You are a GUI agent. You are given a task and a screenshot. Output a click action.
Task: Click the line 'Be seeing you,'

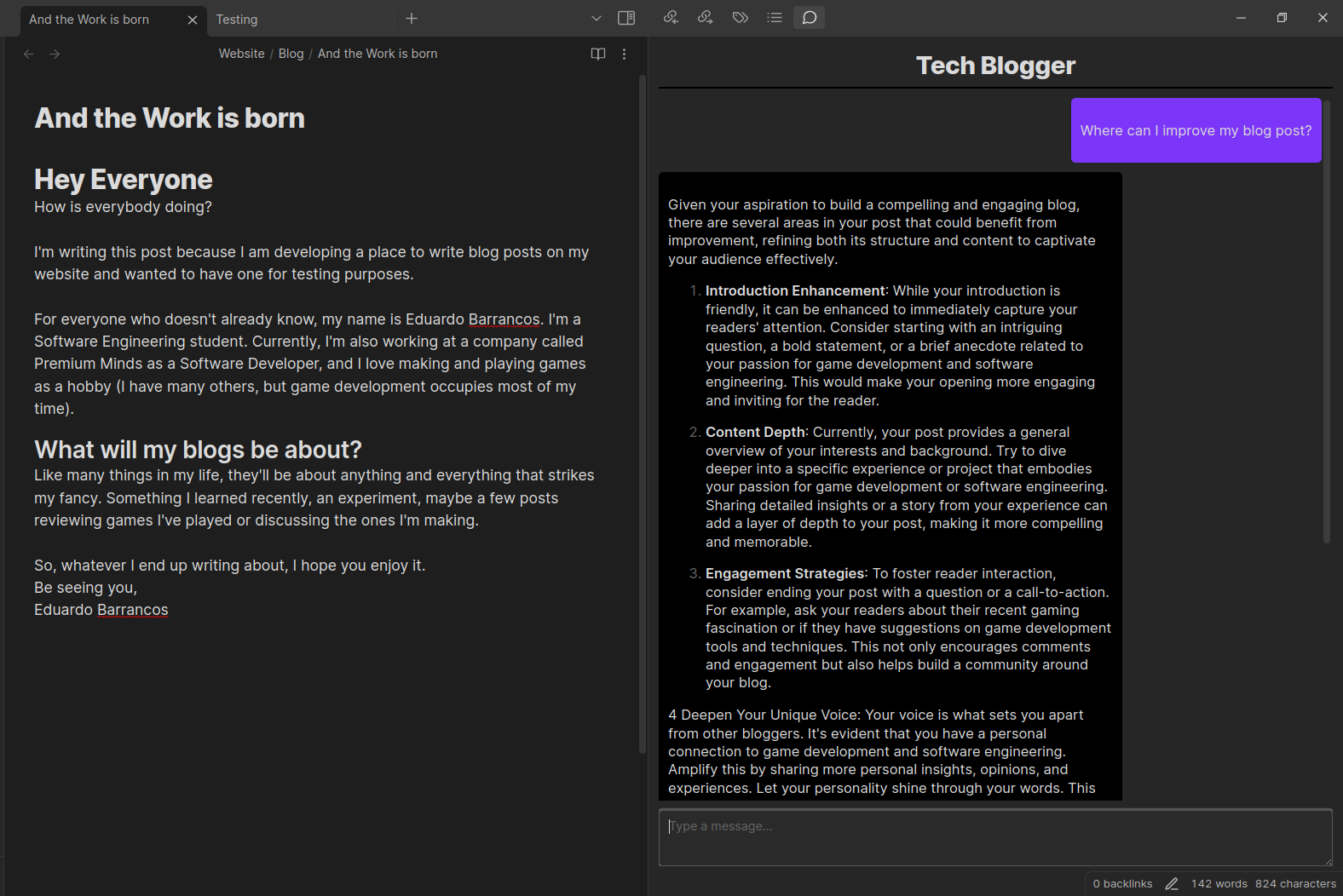[x=85, y=588]
